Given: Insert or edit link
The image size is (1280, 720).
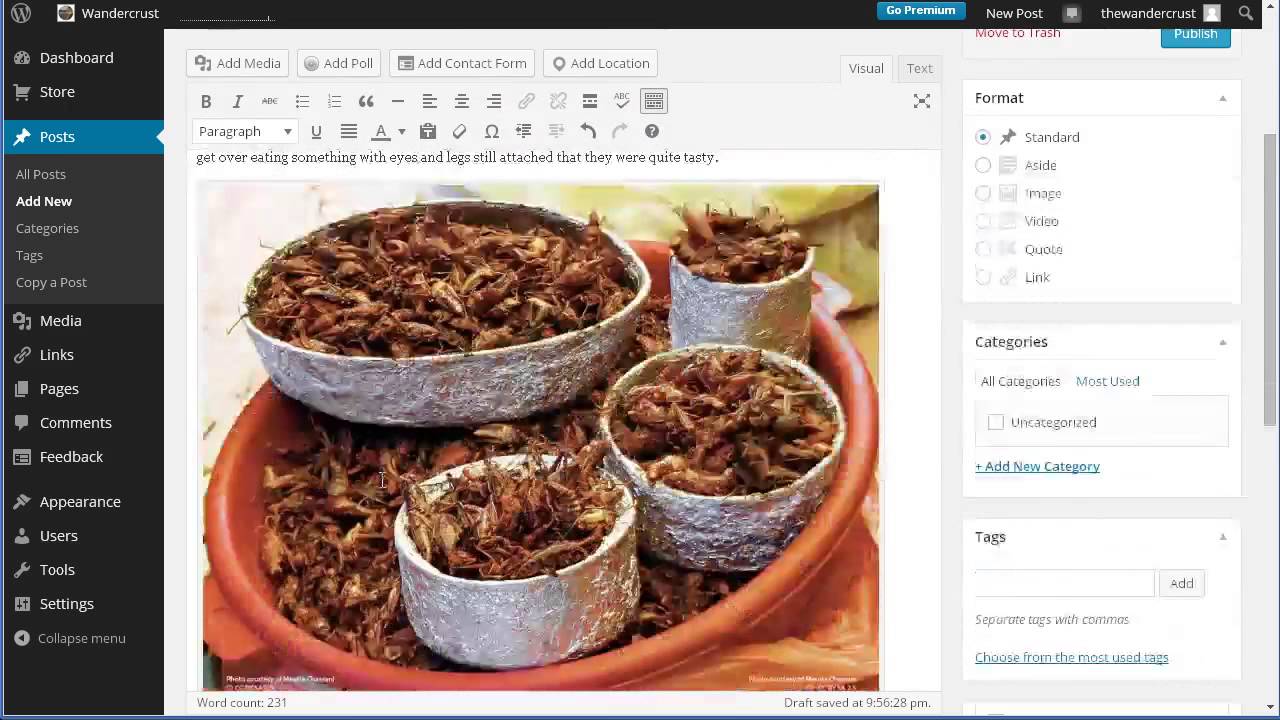Looking at the screenshot, I should pyautogui.click(x=526, y=101).
